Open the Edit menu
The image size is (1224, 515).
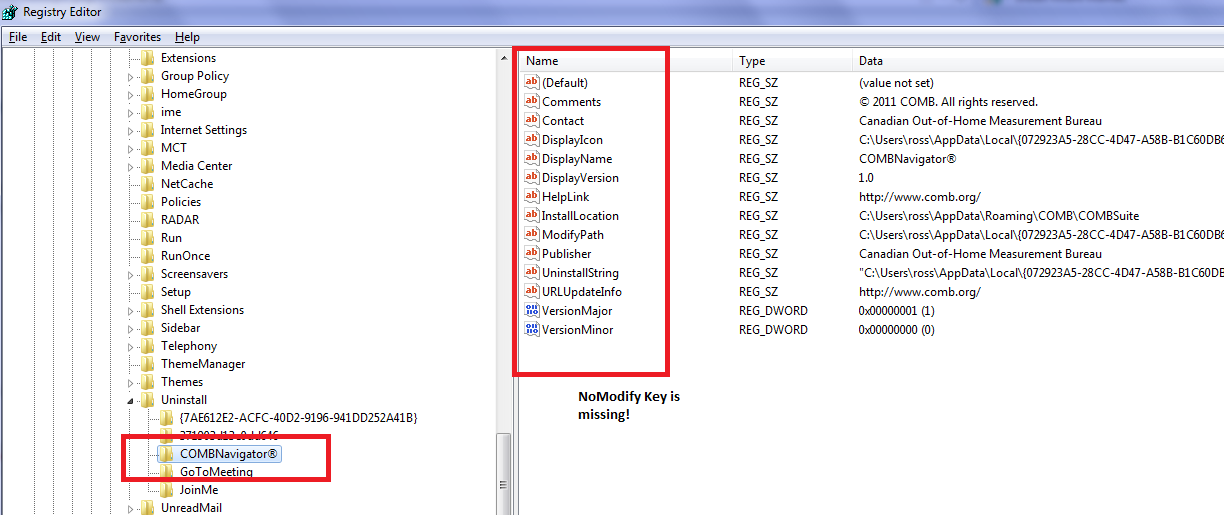tap(51, 37)
